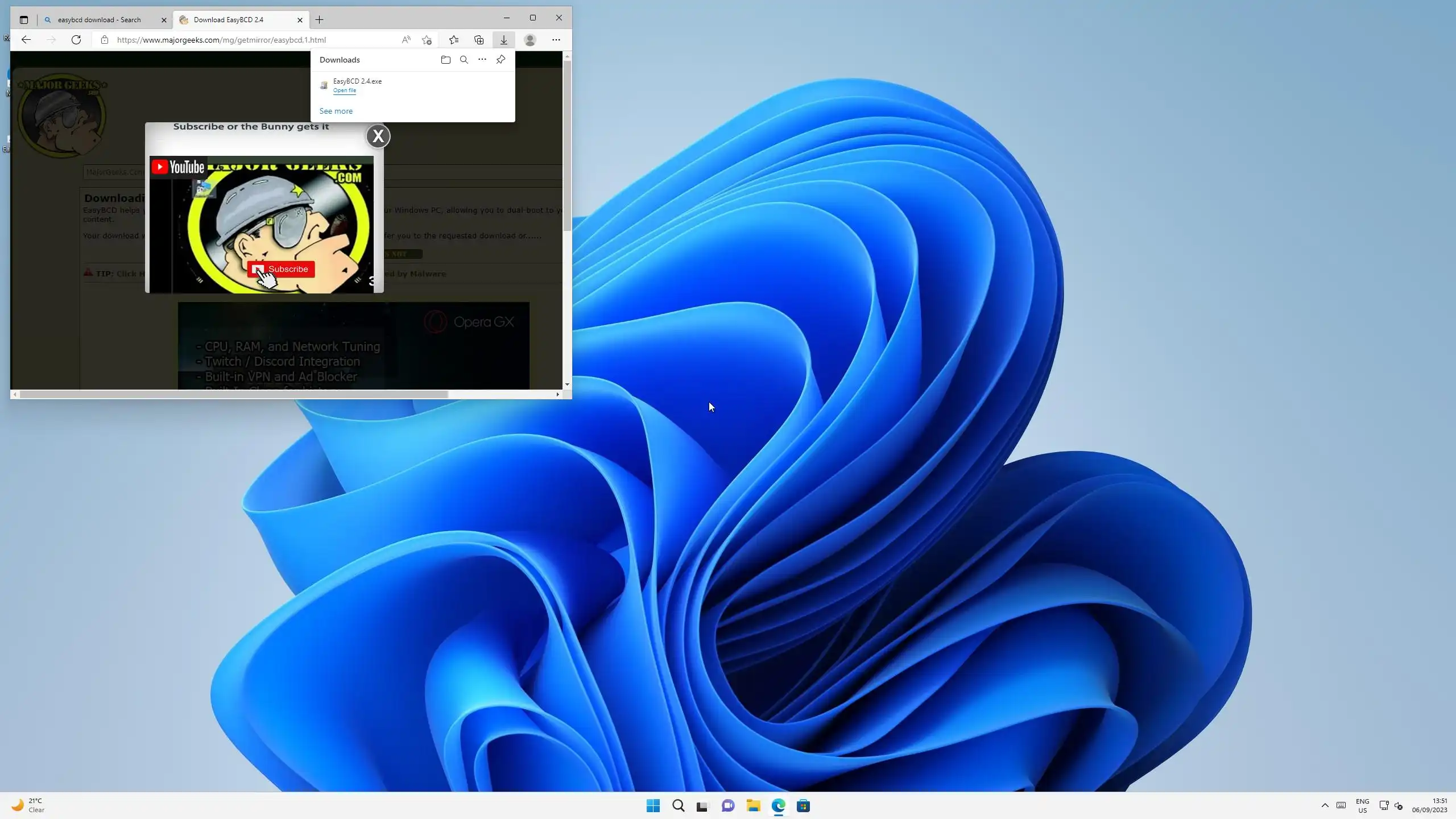Switch to easybcd download Search tab
Image resolution: width=1456 pixels, height=819 pixels.
[x=100, y=20]
